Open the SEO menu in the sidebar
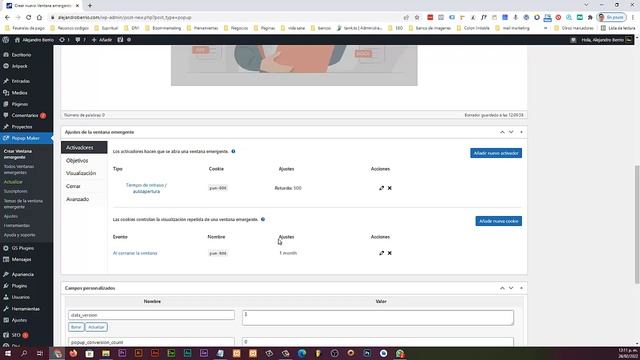Viewport: 640px width, 360px height. (16, 335)
